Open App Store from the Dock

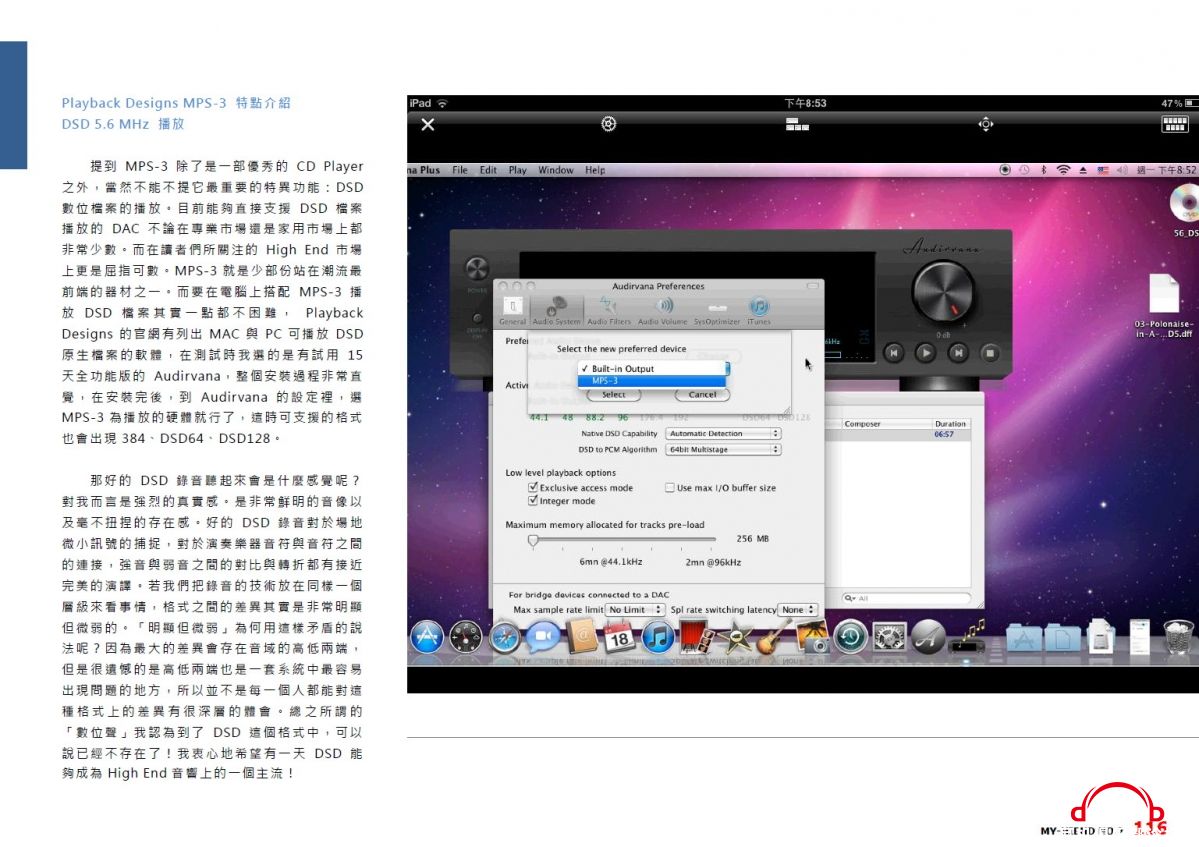[x=427, y=637]
